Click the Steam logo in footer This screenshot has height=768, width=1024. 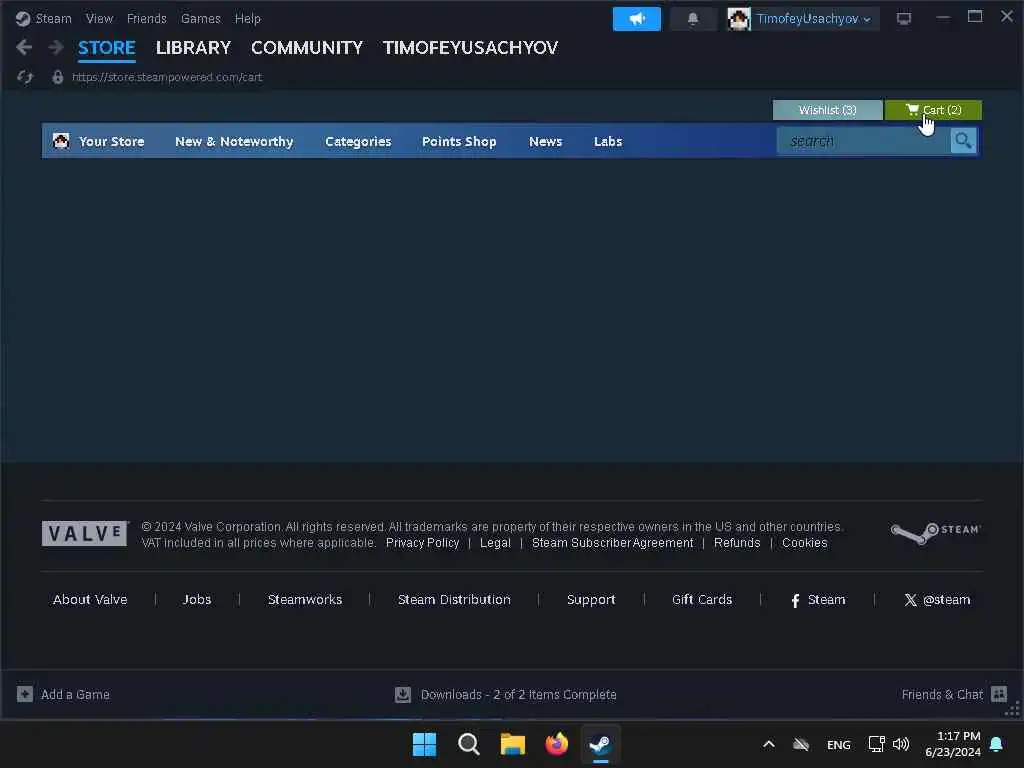[x=936, y=533]
